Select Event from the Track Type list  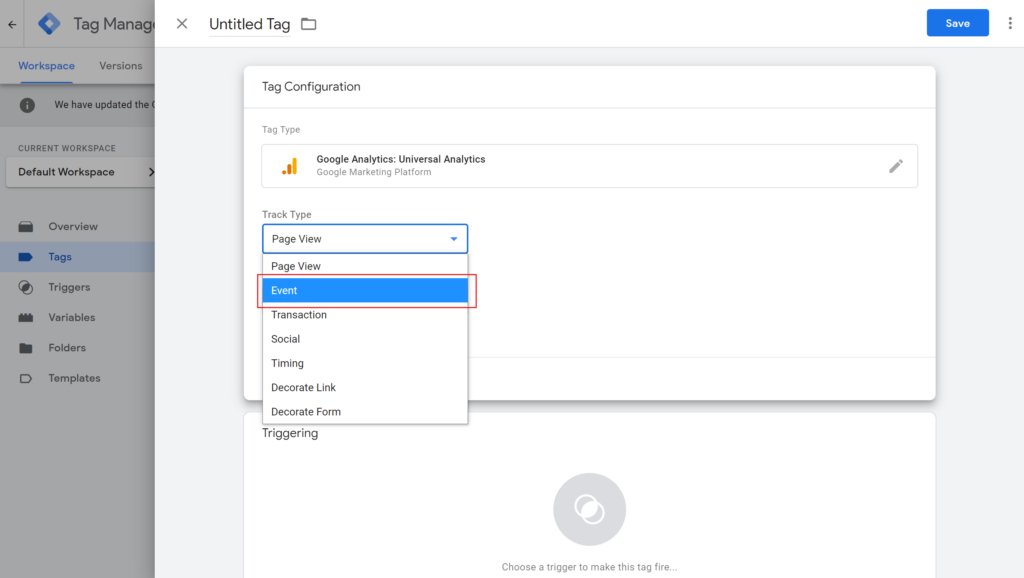tap(365, 291)
